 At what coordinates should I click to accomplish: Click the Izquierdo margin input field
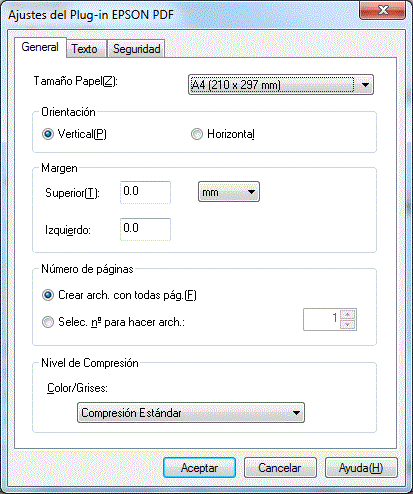[145, 229]
